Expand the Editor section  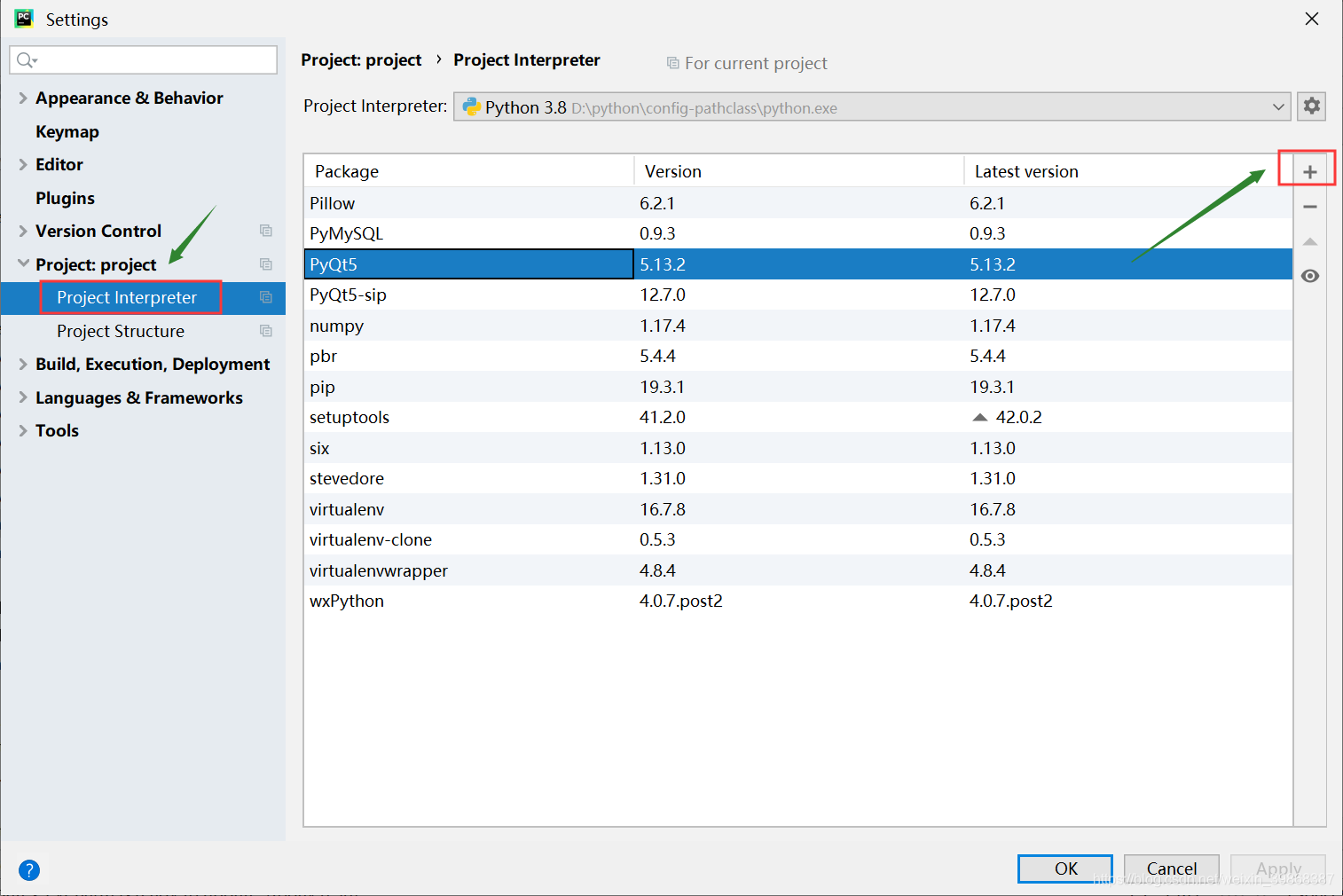pyautogui.click(x=23, y=164)
